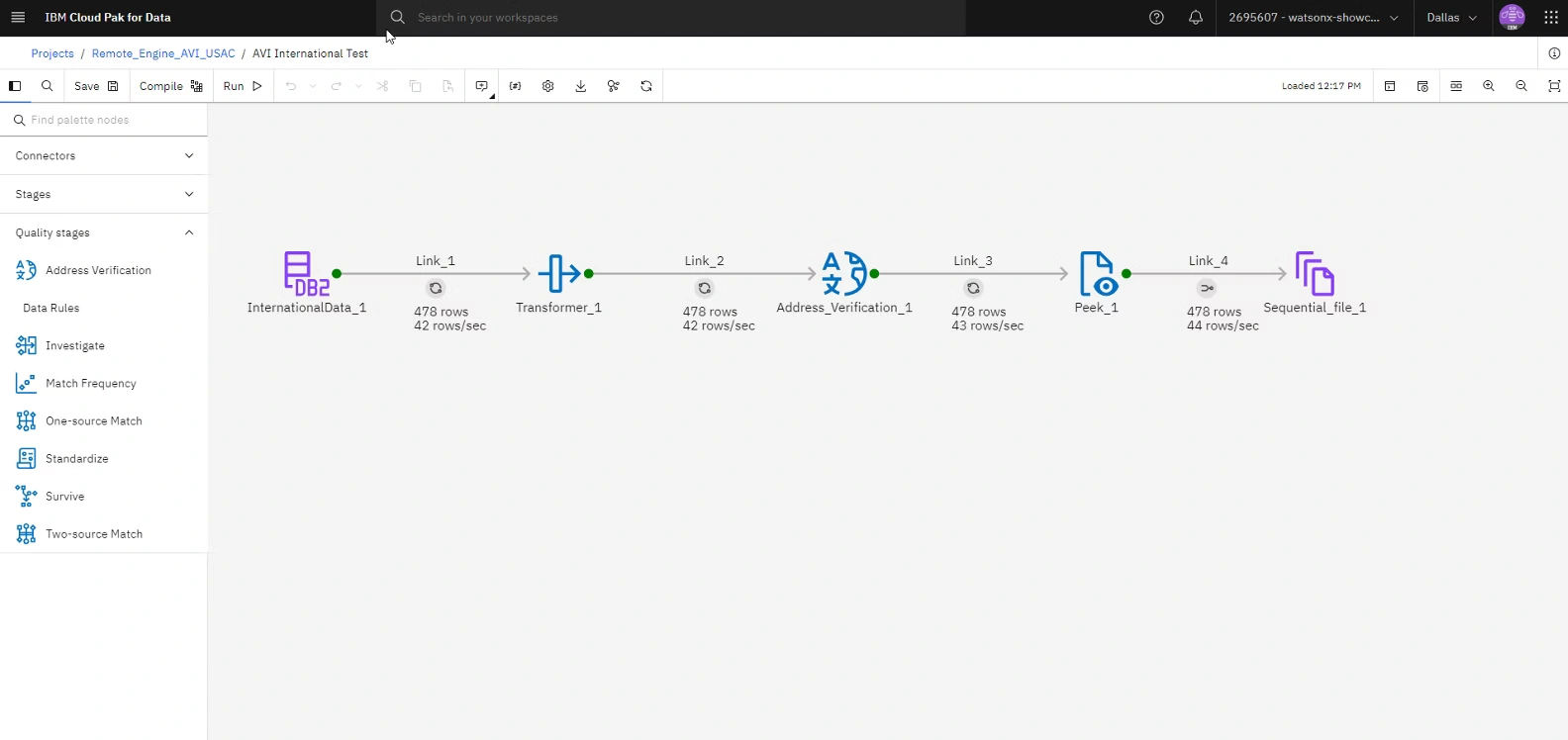Select Two-source Match palette node
Image resolution: width=1568 pixels, height=740 pixels.
[x=104, y=533]
